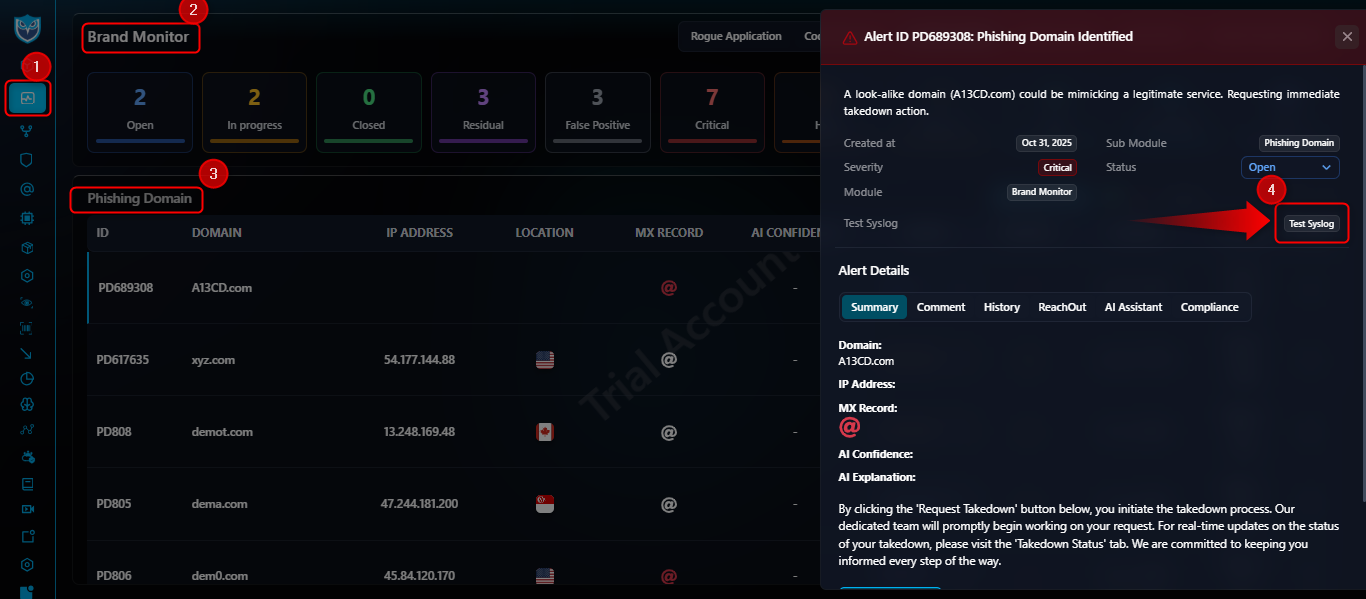
Task: Select the shield icon in the sidebar
Action: click(27, 159)
